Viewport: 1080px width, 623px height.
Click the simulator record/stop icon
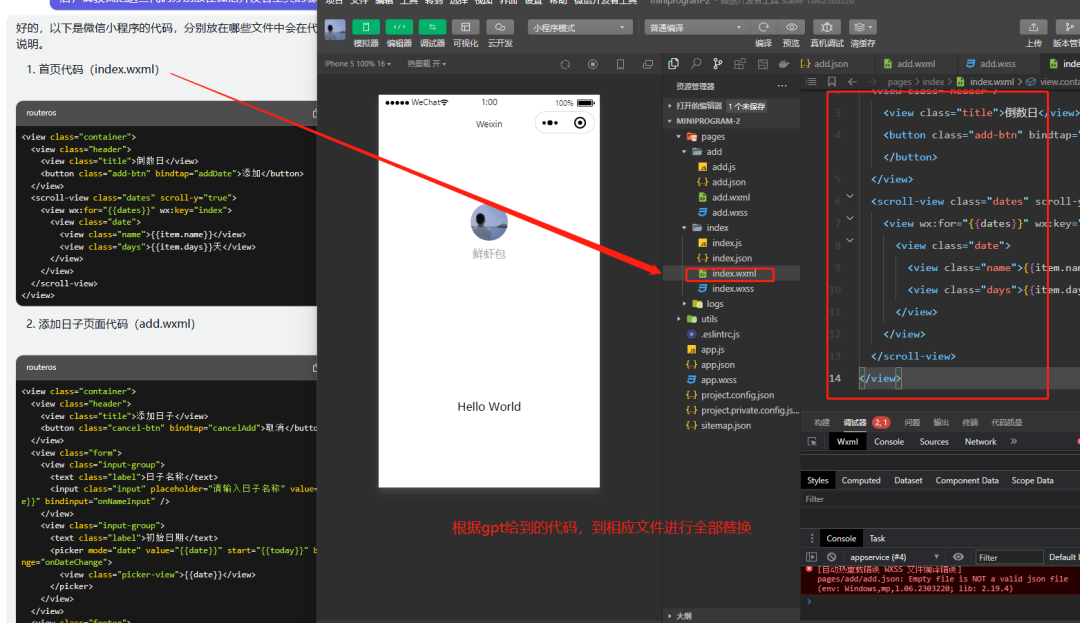593,64
